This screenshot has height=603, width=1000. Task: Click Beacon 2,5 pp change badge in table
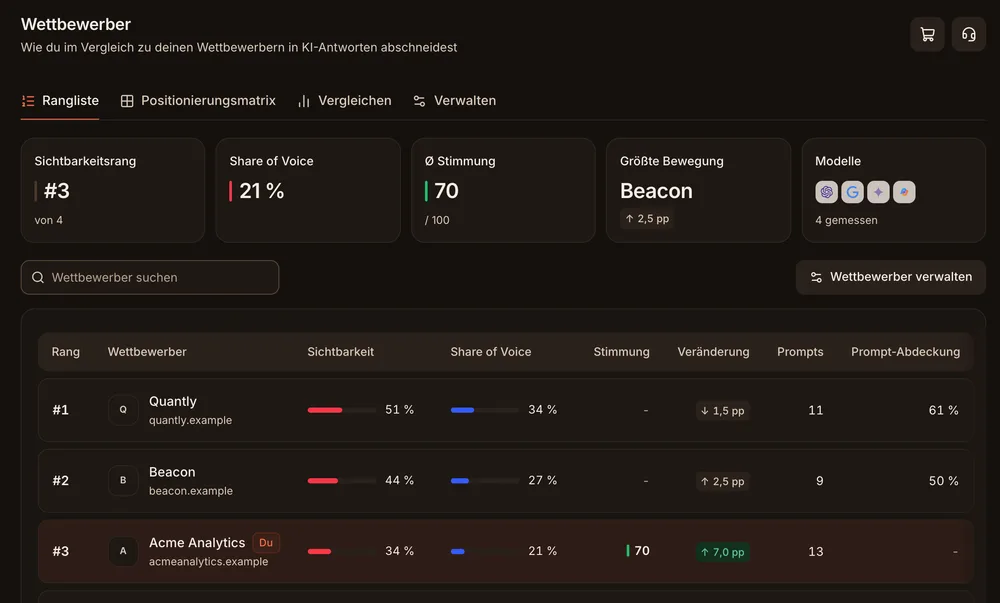(722, 482)
